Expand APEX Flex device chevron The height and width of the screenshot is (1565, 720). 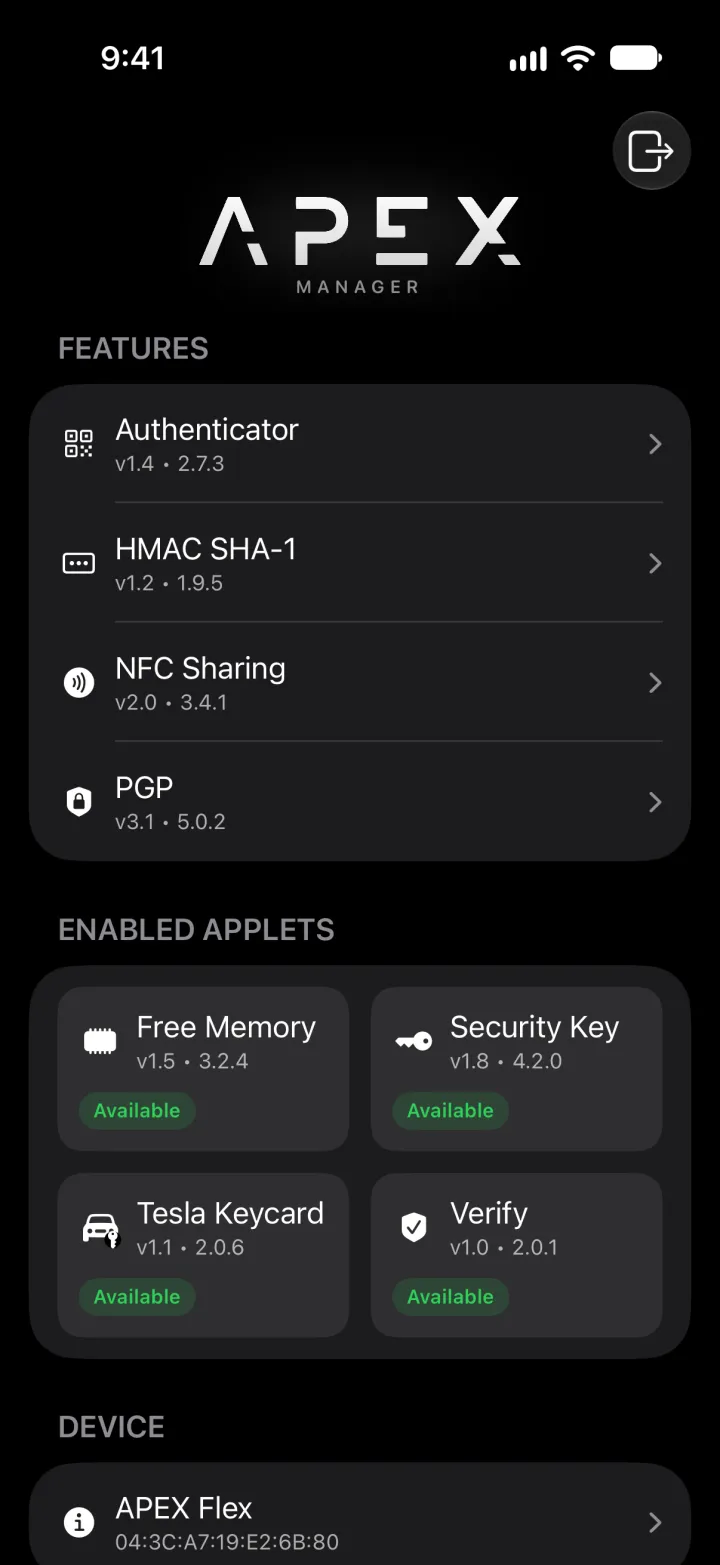(655, 1522)
